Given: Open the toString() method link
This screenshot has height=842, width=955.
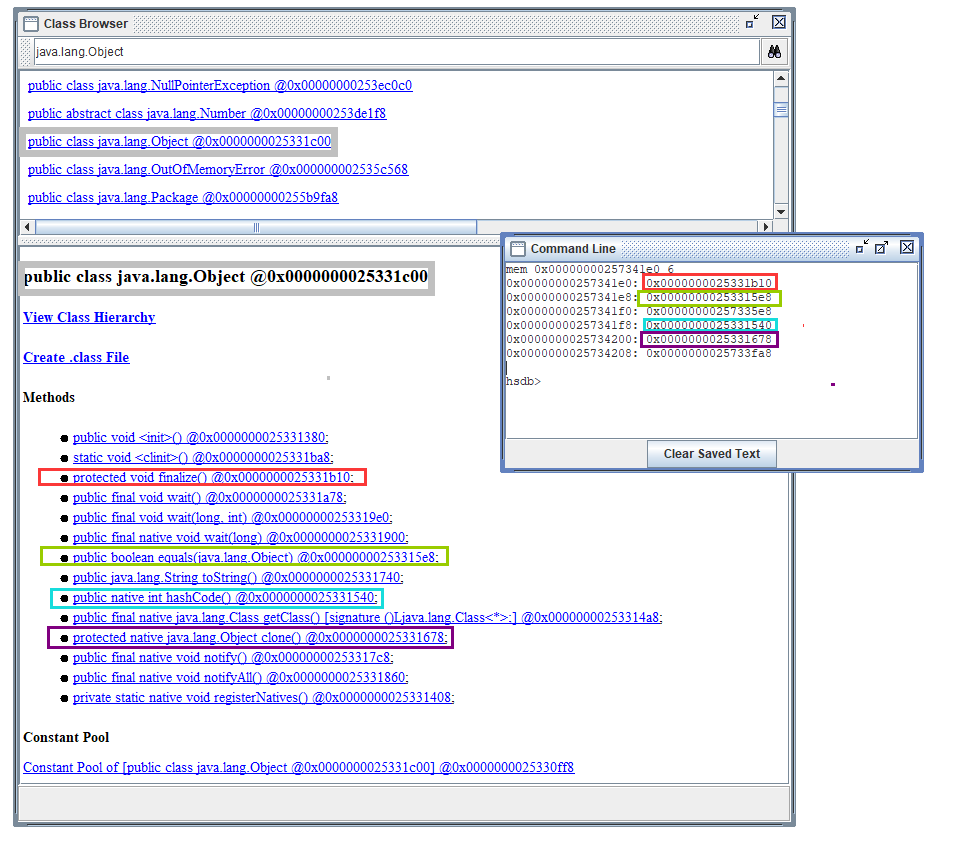Looking at the screenshot, I should pyautogui.click(x=238, y=578).
